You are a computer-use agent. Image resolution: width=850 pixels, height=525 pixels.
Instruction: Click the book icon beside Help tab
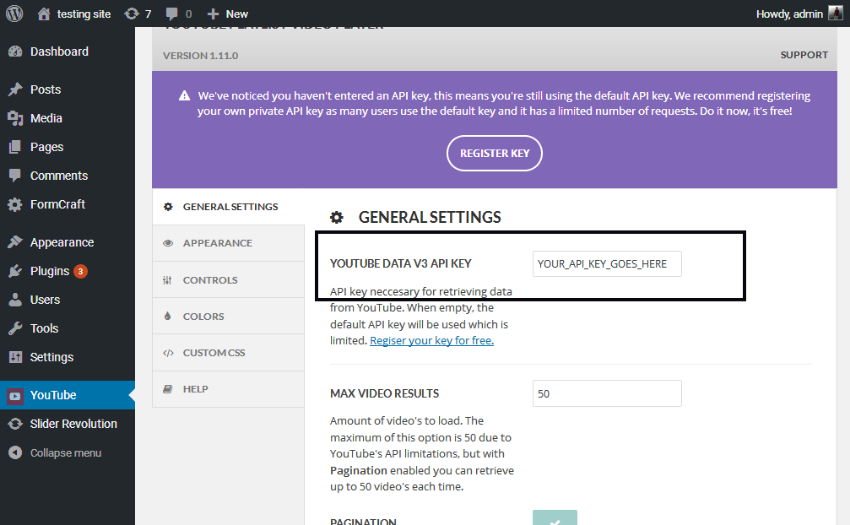tap(168, 389)
